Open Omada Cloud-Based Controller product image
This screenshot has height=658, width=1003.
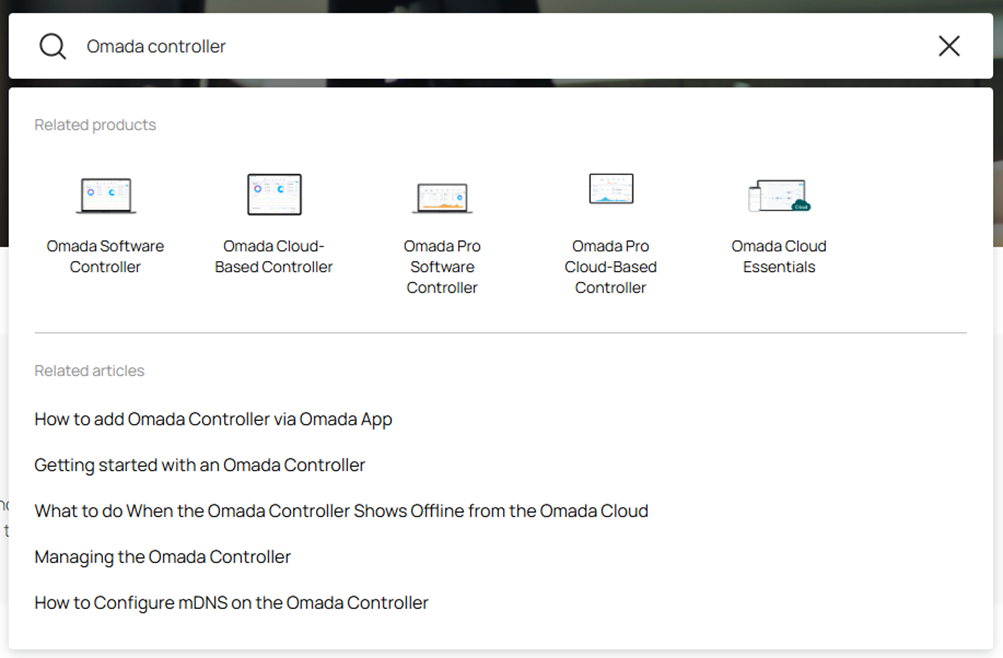click(x=274, y=194)
